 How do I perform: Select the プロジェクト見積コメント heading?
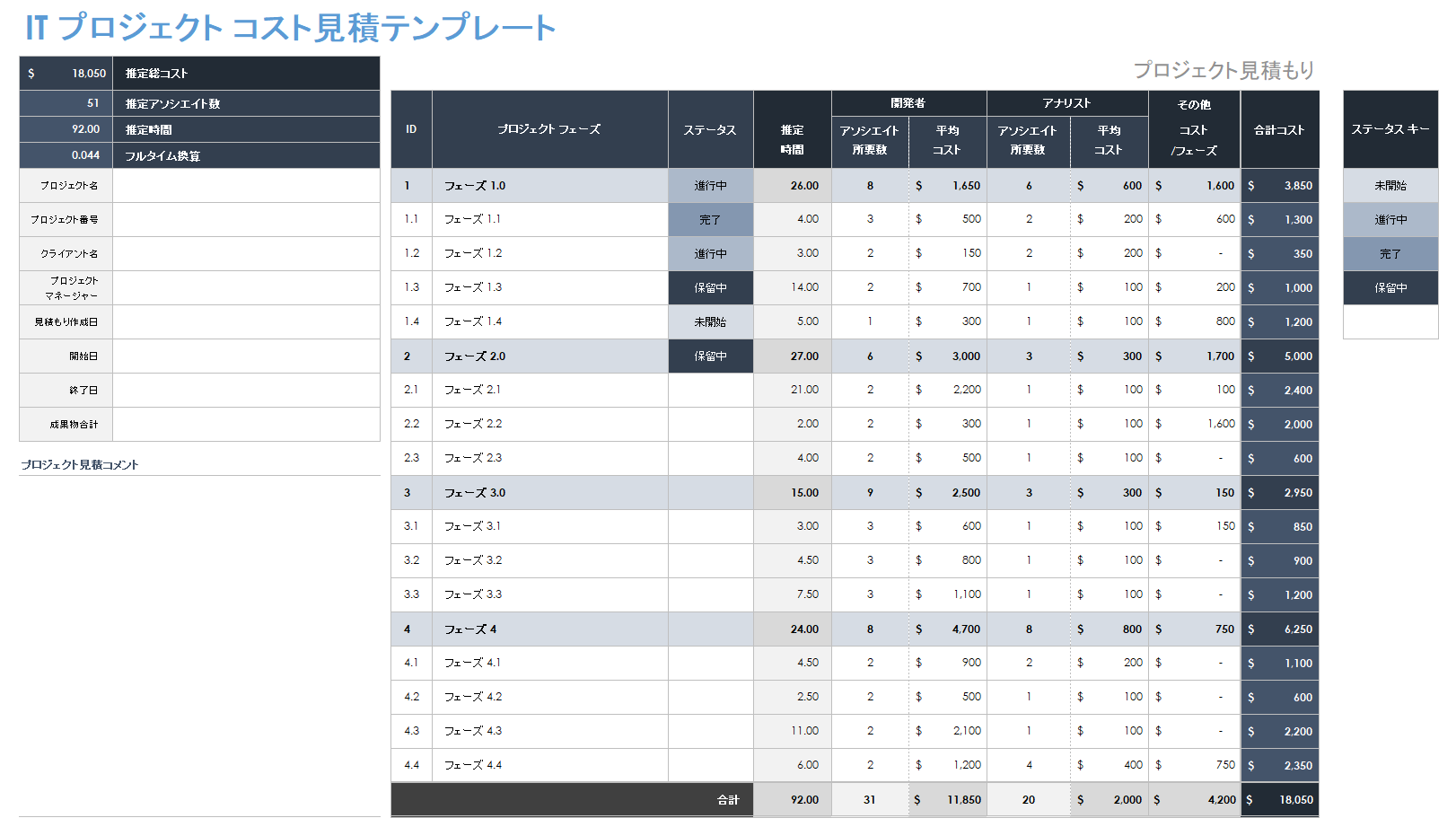(x=79, y=465)
